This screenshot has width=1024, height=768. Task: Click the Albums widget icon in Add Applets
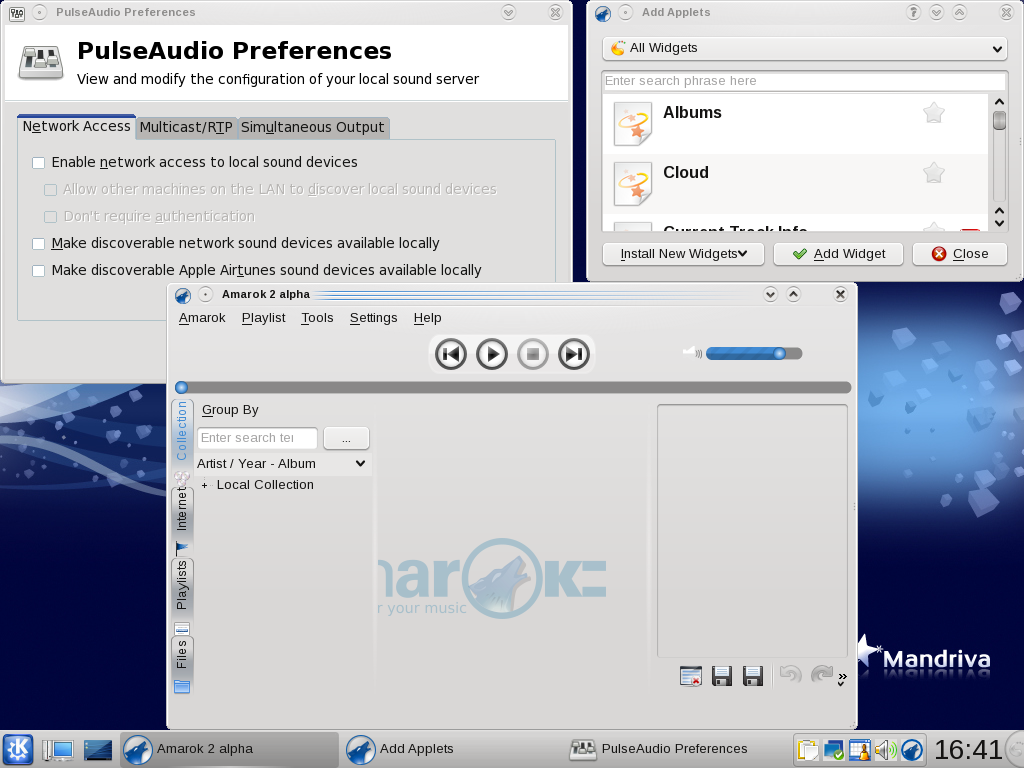click(x=633, y=124)
